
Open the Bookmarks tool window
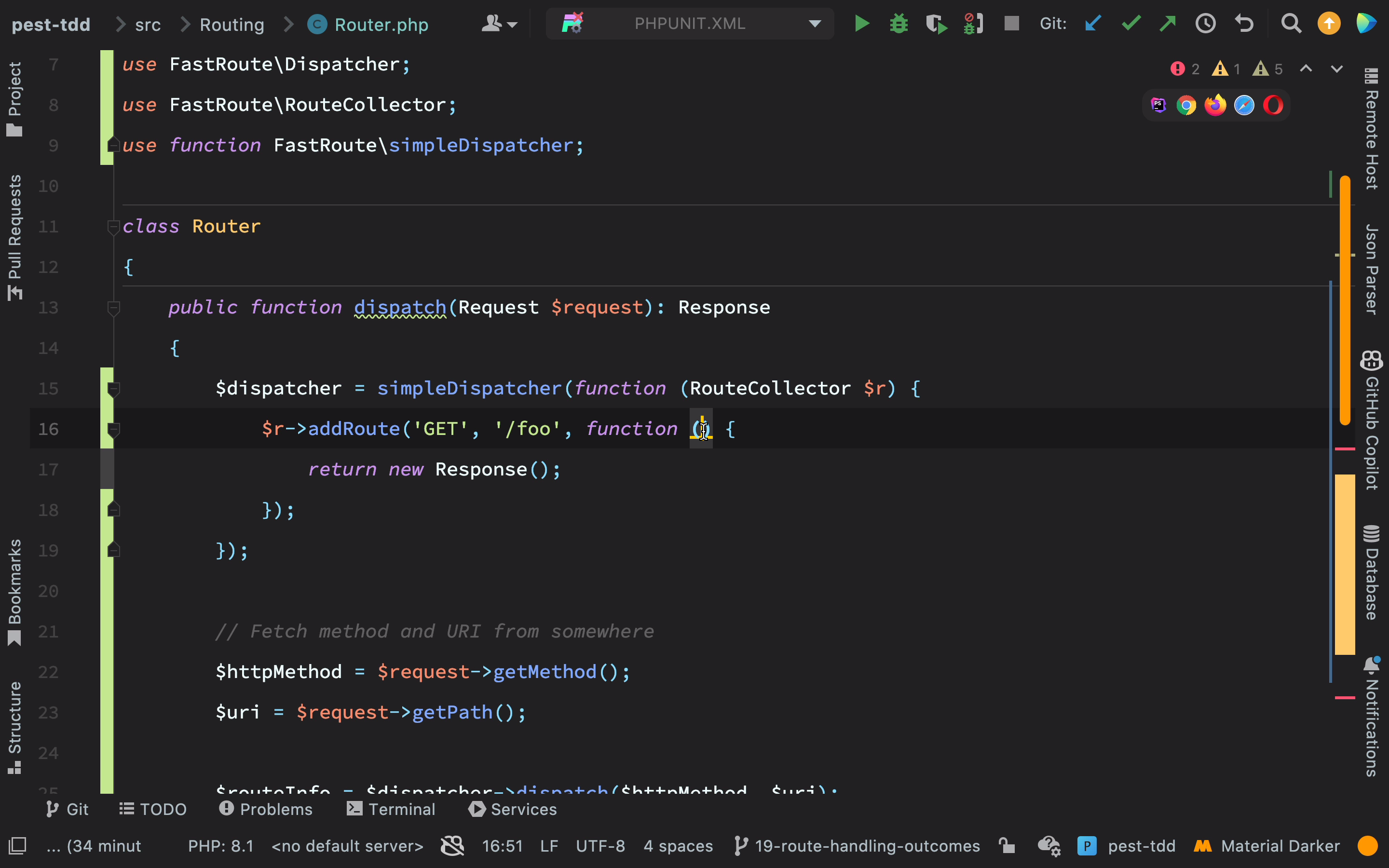tap(14, 593)
